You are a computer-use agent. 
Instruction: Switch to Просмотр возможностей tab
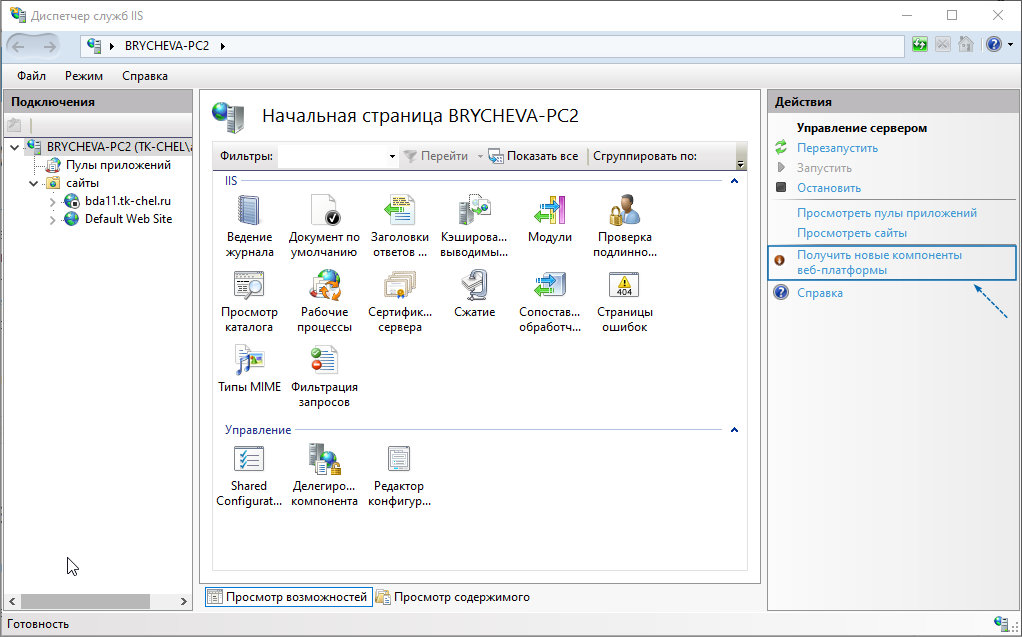coord(289,597)
